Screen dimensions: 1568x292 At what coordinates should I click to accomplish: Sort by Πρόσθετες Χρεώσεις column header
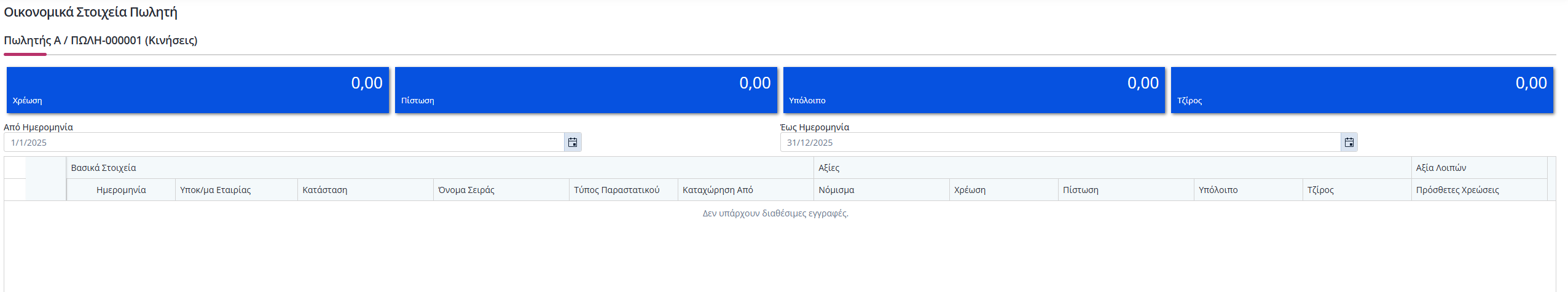pyautogui.click(x=1480, y=190)
